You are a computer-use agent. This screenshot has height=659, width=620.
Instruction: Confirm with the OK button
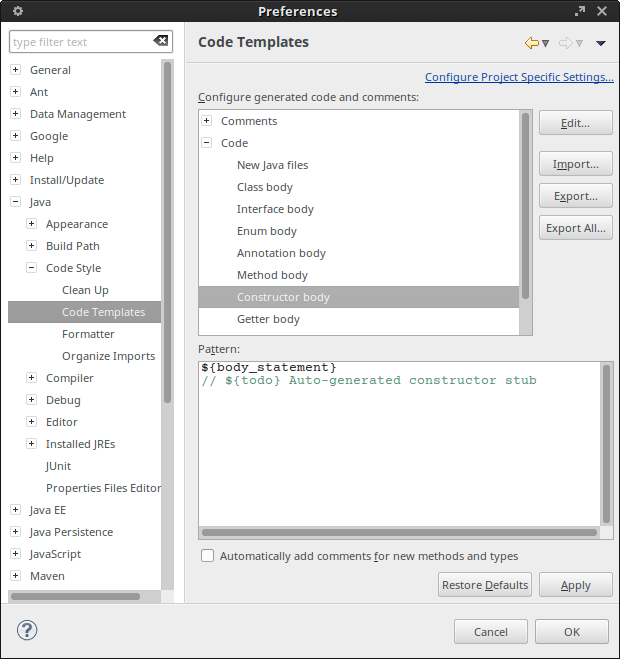[572, 631]
